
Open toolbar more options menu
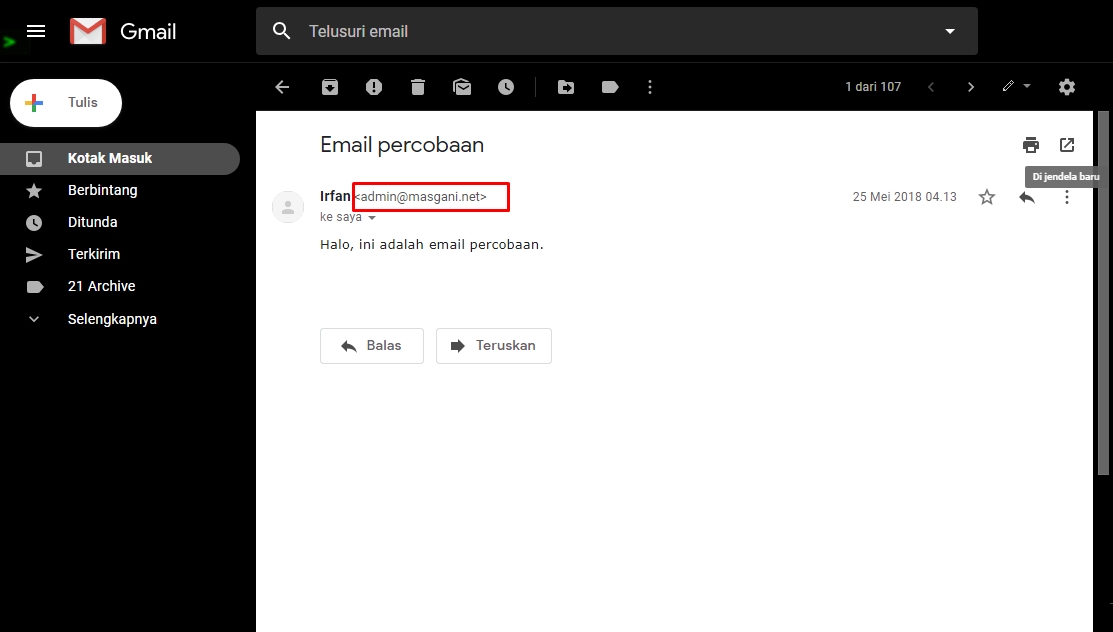click(649, 87)
